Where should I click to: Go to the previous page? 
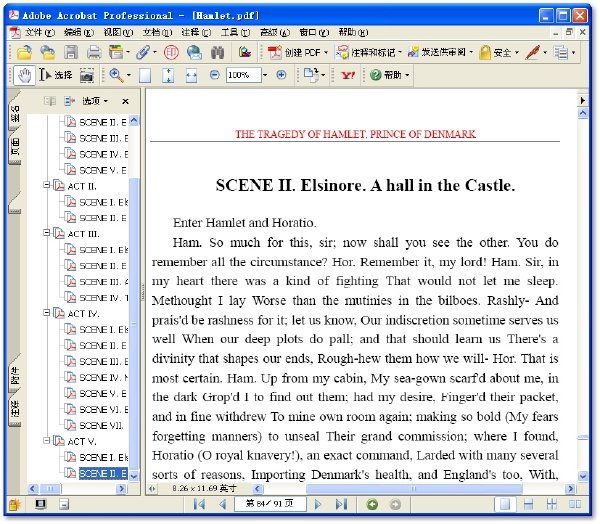pos(223,504)
